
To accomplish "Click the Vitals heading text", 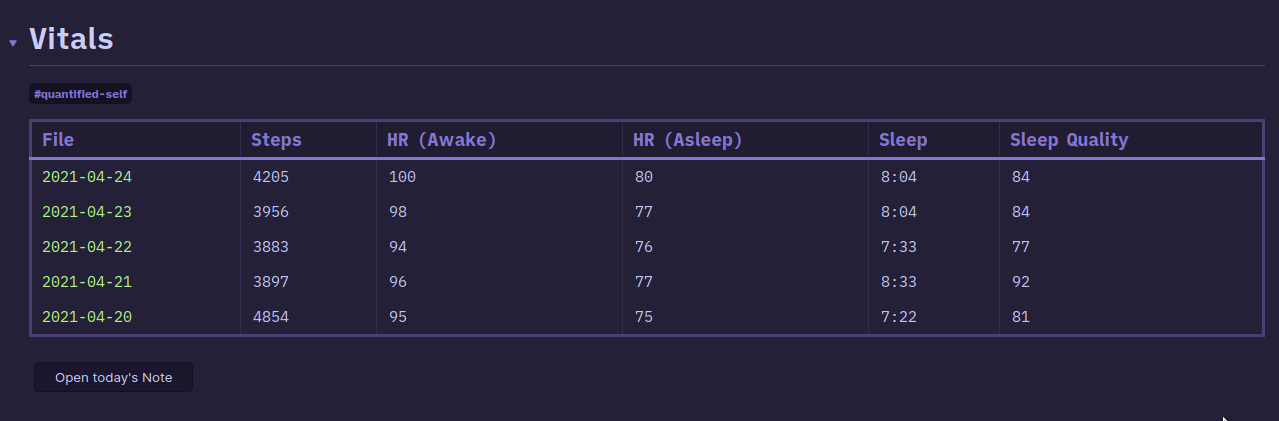I will [71, 39].
